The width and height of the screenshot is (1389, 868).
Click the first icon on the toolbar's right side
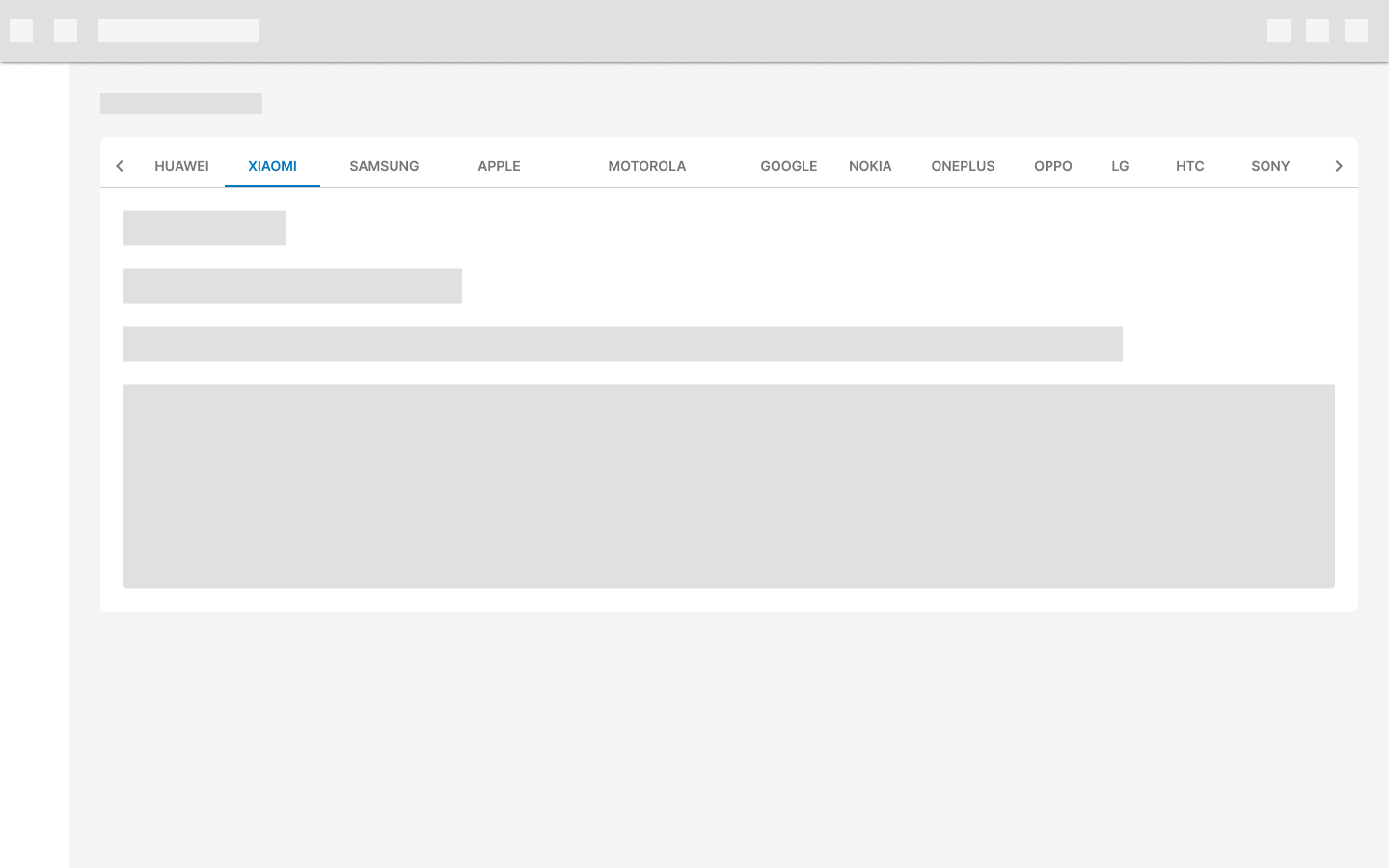coord(1279,31)
